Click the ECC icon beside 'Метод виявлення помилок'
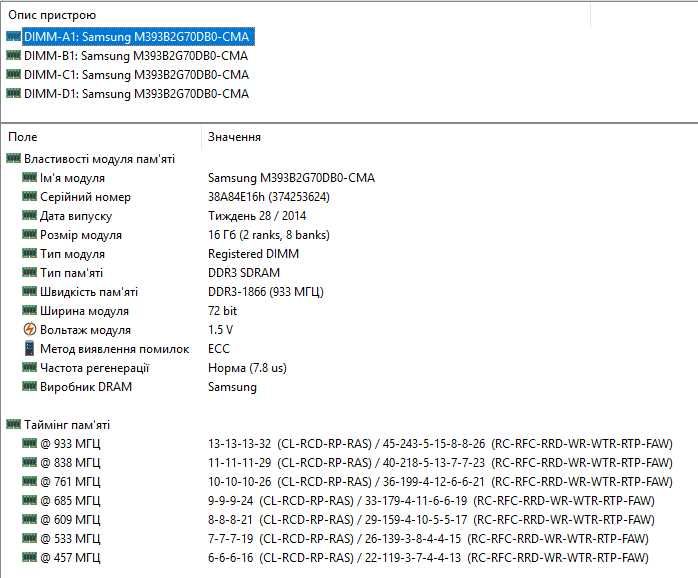698x578 pixels. point(29,348)
